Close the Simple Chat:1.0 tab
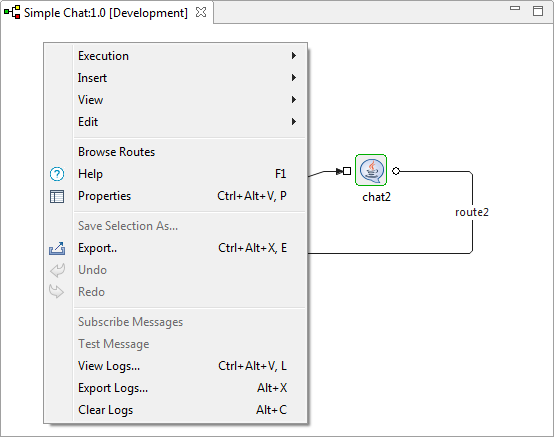 pyautogui.click(x=201, y=12)
